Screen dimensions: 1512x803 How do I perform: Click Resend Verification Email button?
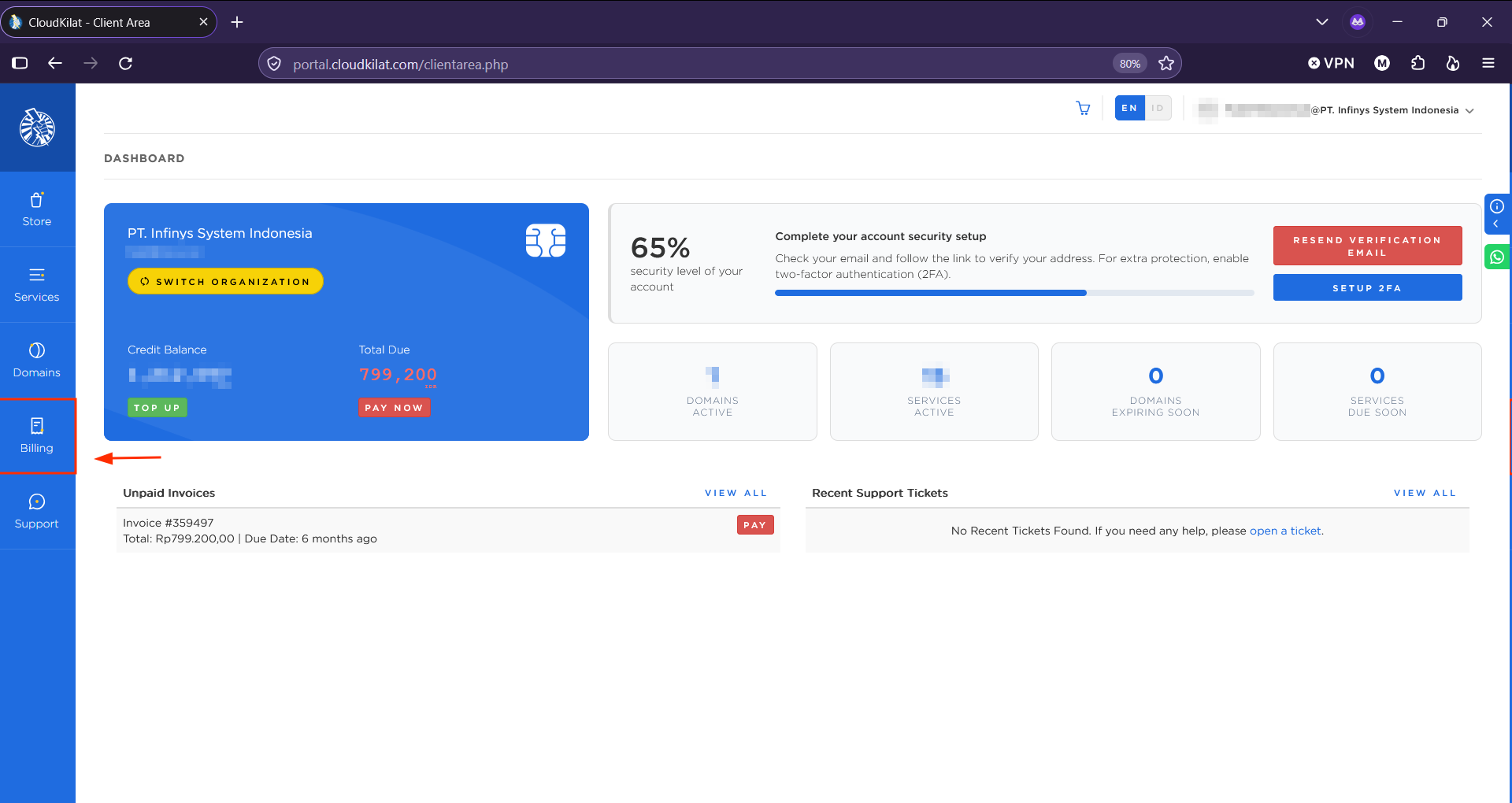1367,246
